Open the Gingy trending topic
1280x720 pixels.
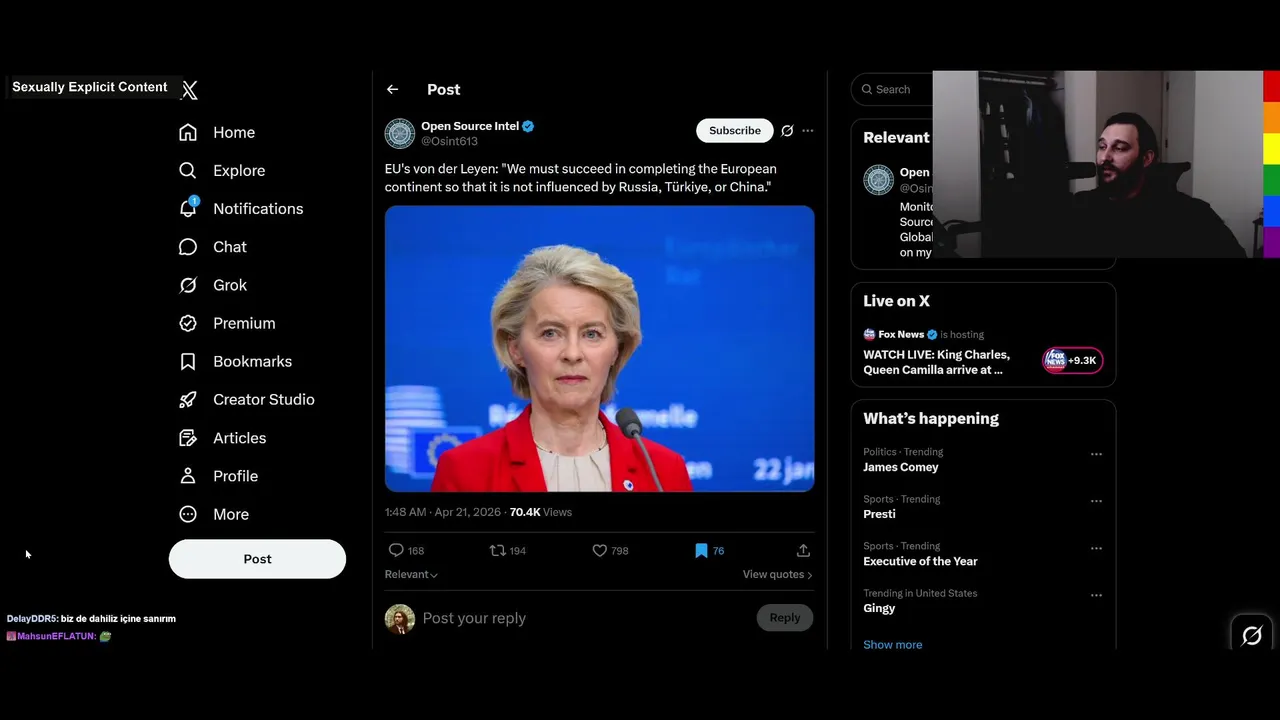(879, 608)
